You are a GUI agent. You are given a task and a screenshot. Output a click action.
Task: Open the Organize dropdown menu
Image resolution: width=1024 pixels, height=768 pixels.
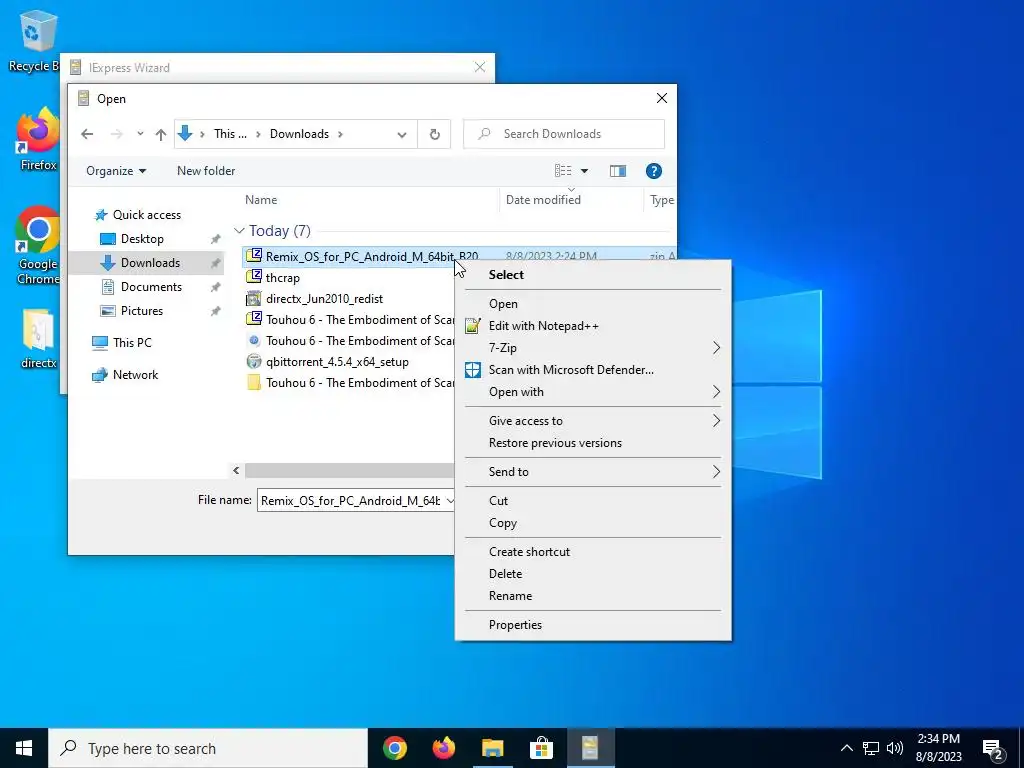116,171
